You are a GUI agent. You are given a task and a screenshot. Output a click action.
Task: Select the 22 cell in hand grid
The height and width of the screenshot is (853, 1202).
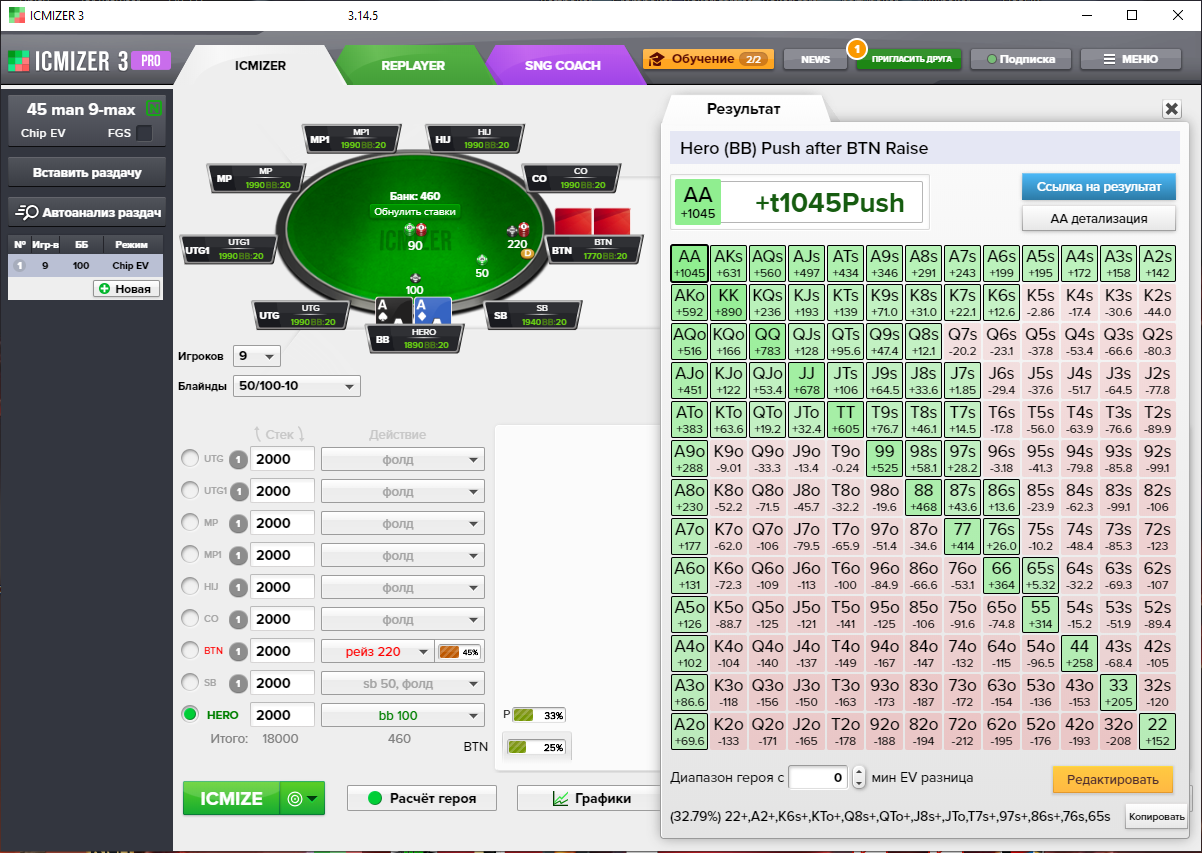tap(1158, 732)
